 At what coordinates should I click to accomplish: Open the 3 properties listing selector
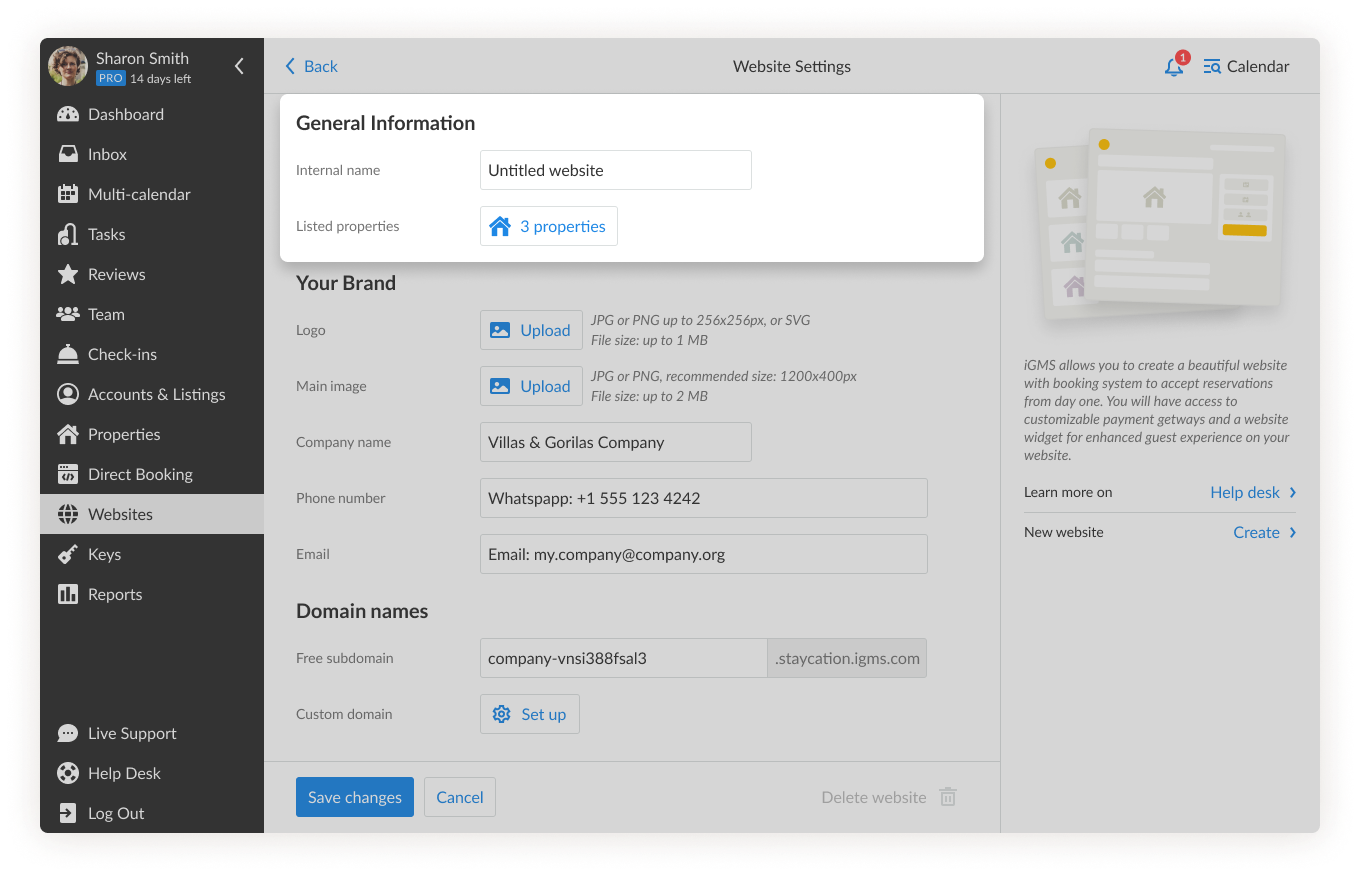[549, 227]
